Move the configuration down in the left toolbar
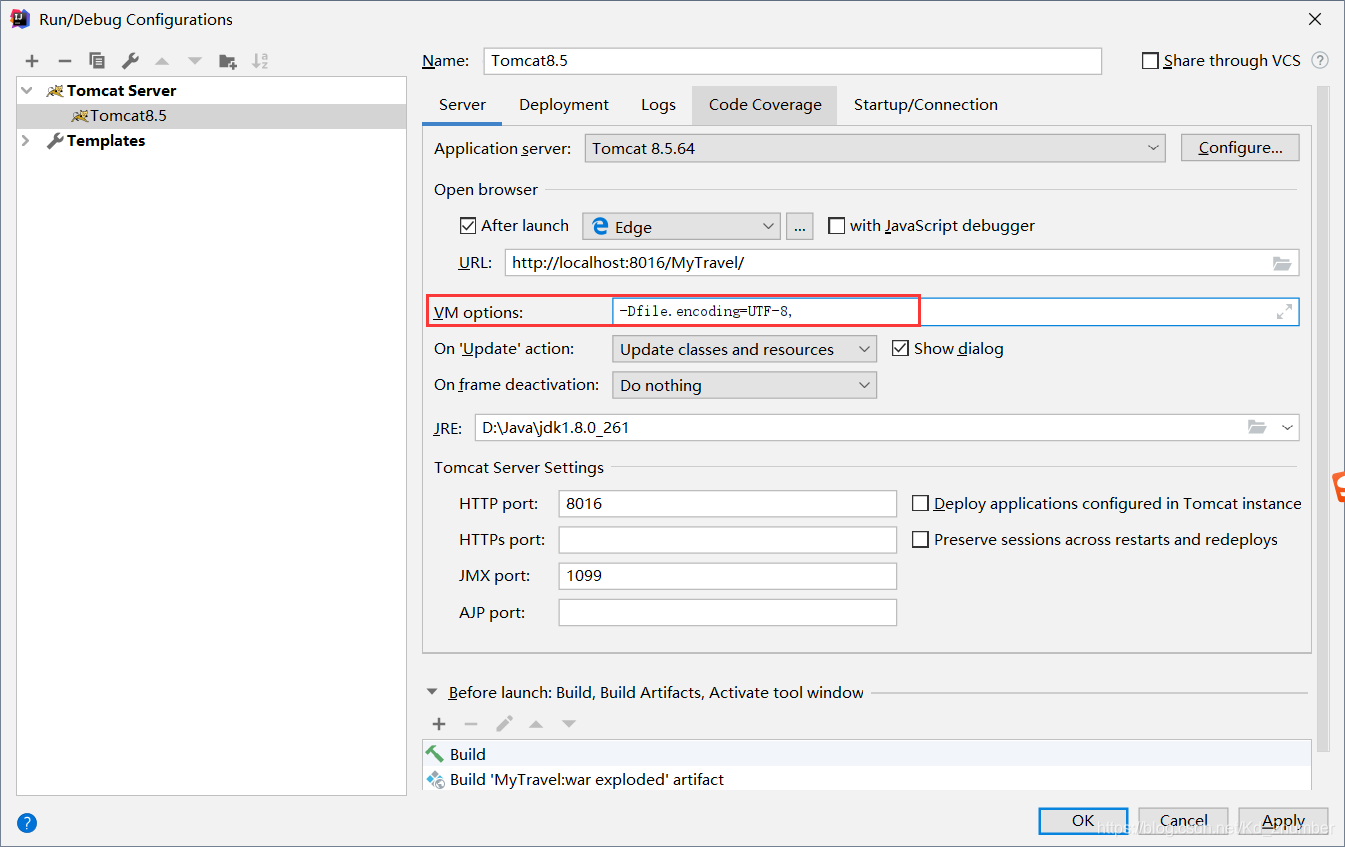 195,61
